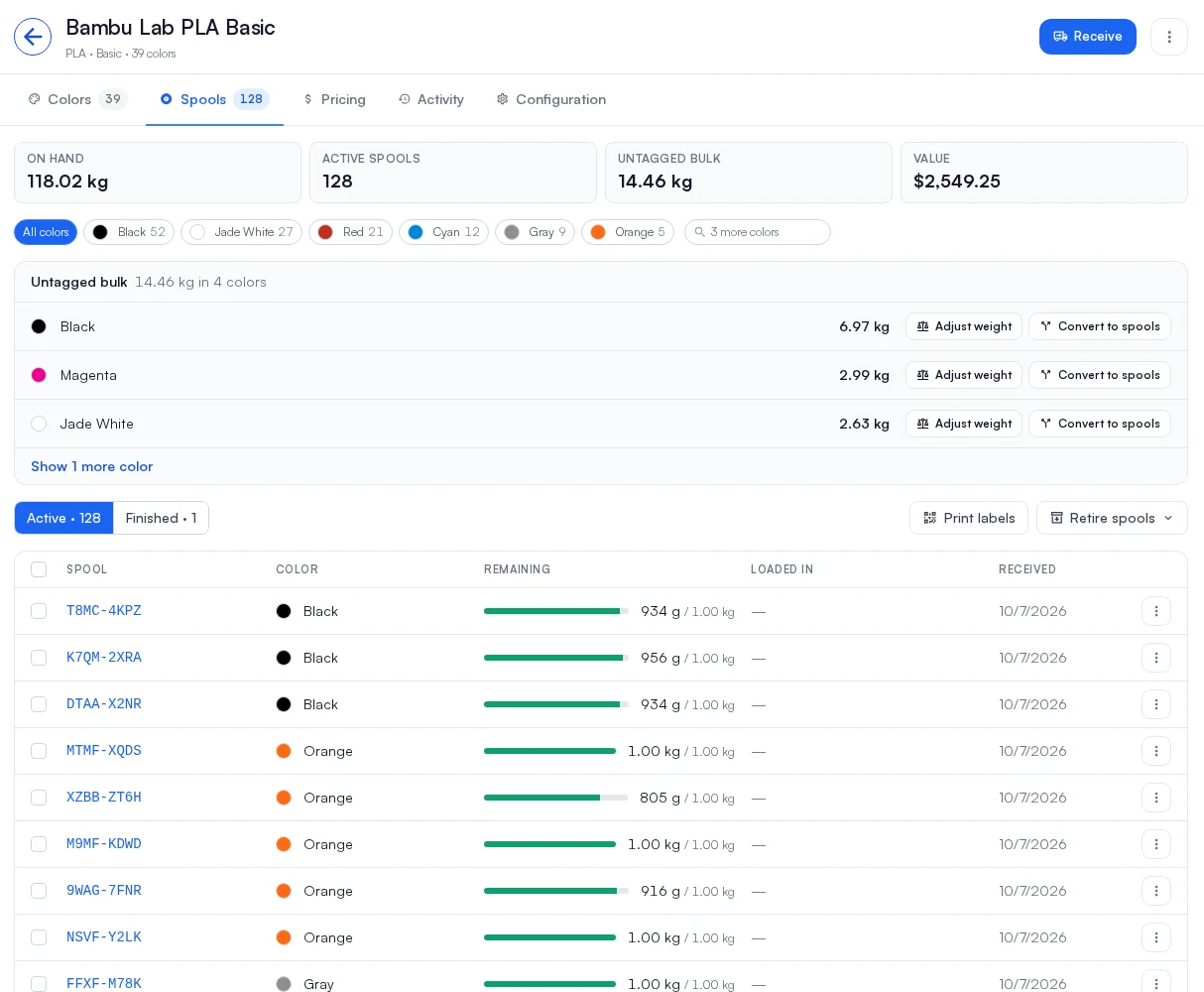
Task: Check the box for spool MTMF-XQDS
Action: click(39, 751)
